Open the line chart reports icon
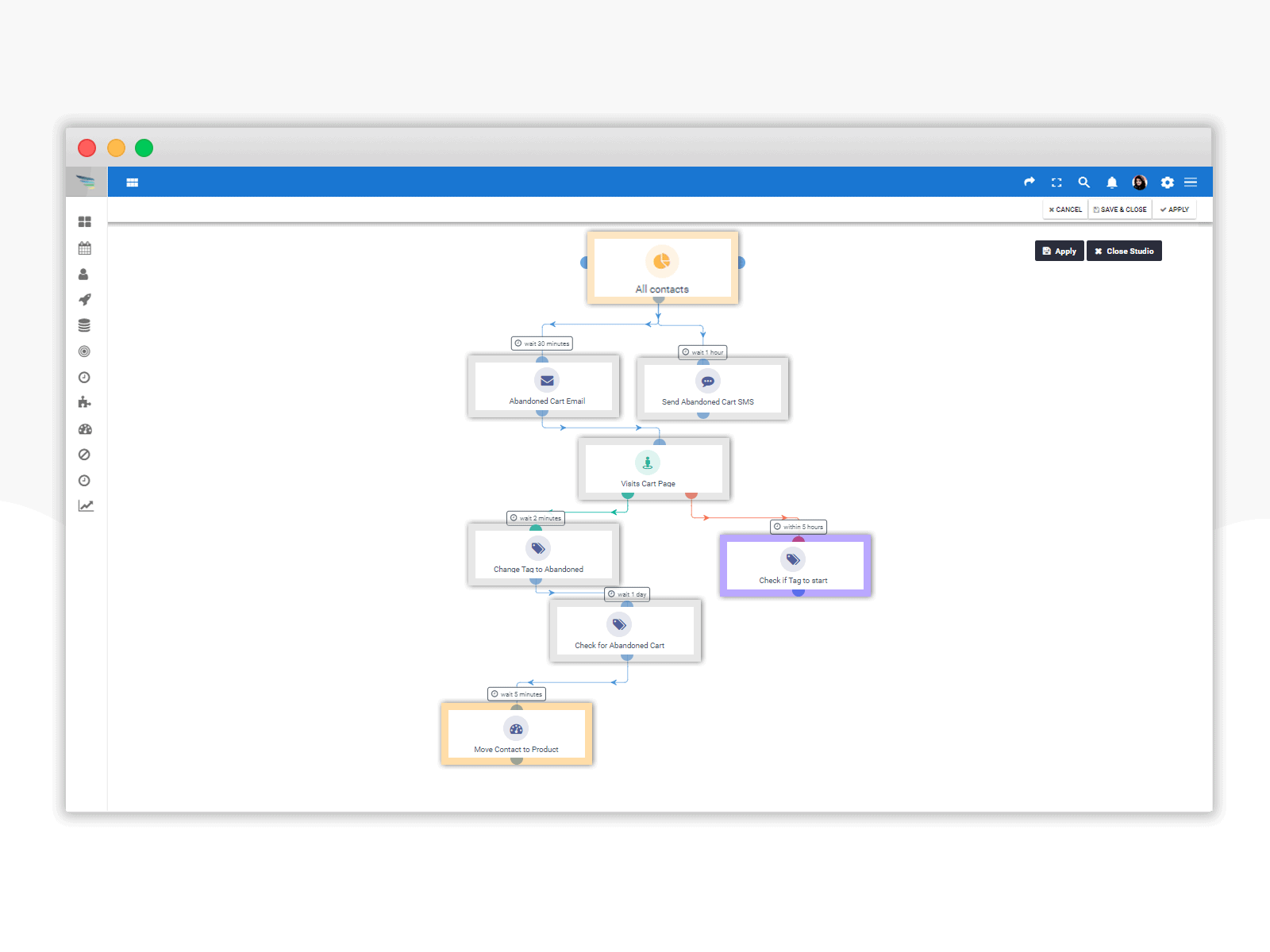This screenshot has width=1270, height=952. coord(86,506)
